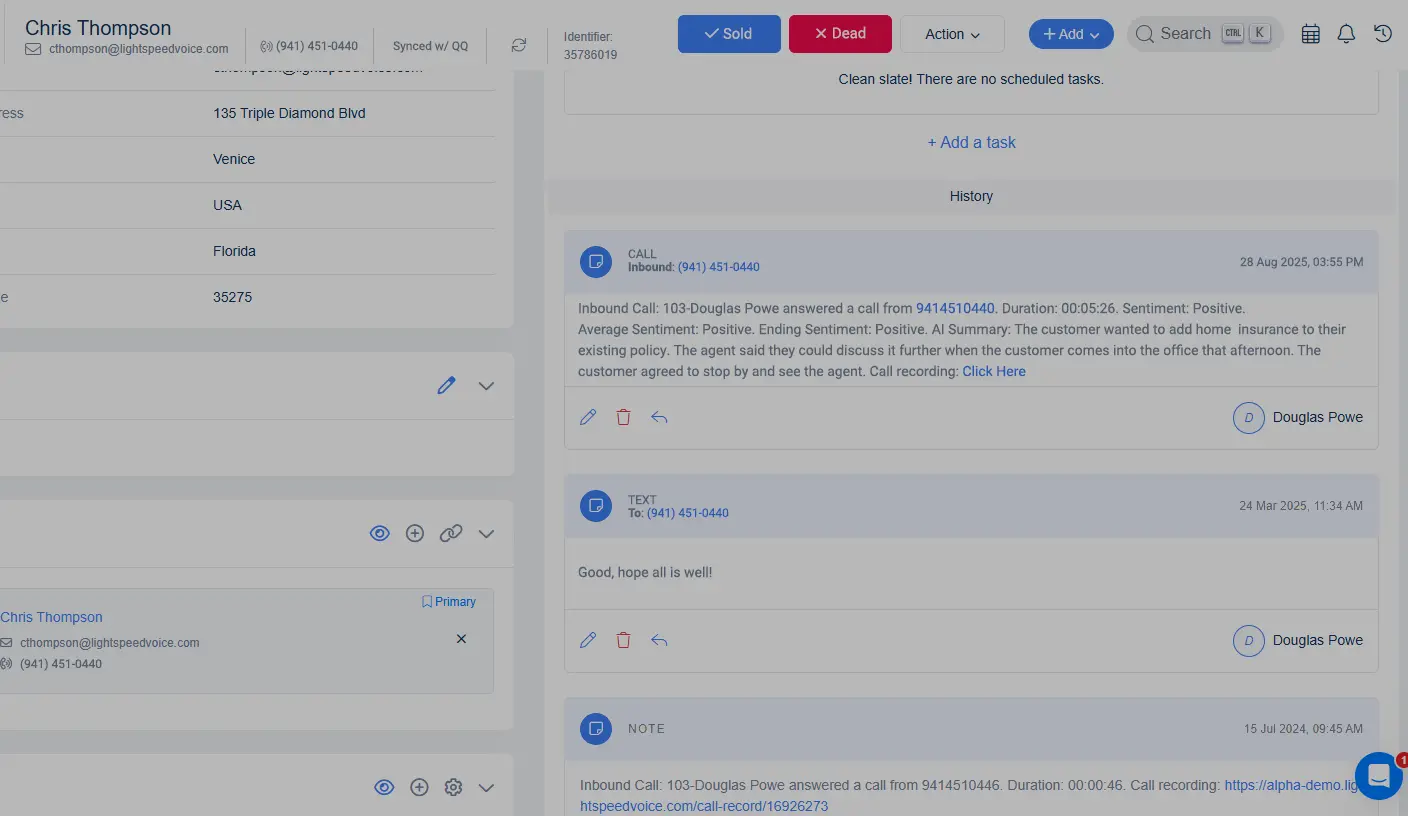
Task: Click 'Clean slate! There are no scheduled tasks.' message
Action: 971,79
